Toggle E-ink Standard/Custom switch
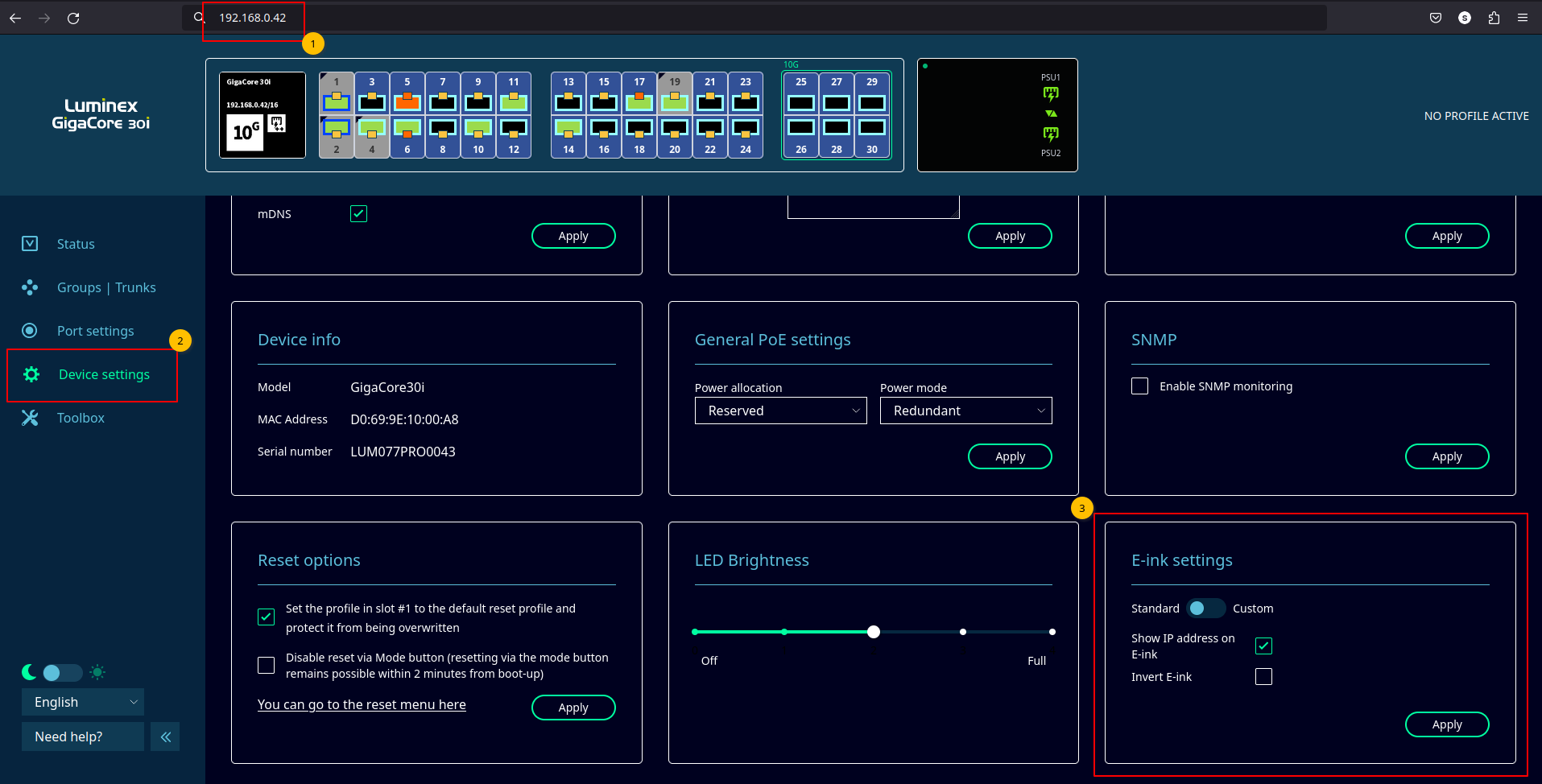Screen dimensions: 1542x784 (x=1205, y=609)
